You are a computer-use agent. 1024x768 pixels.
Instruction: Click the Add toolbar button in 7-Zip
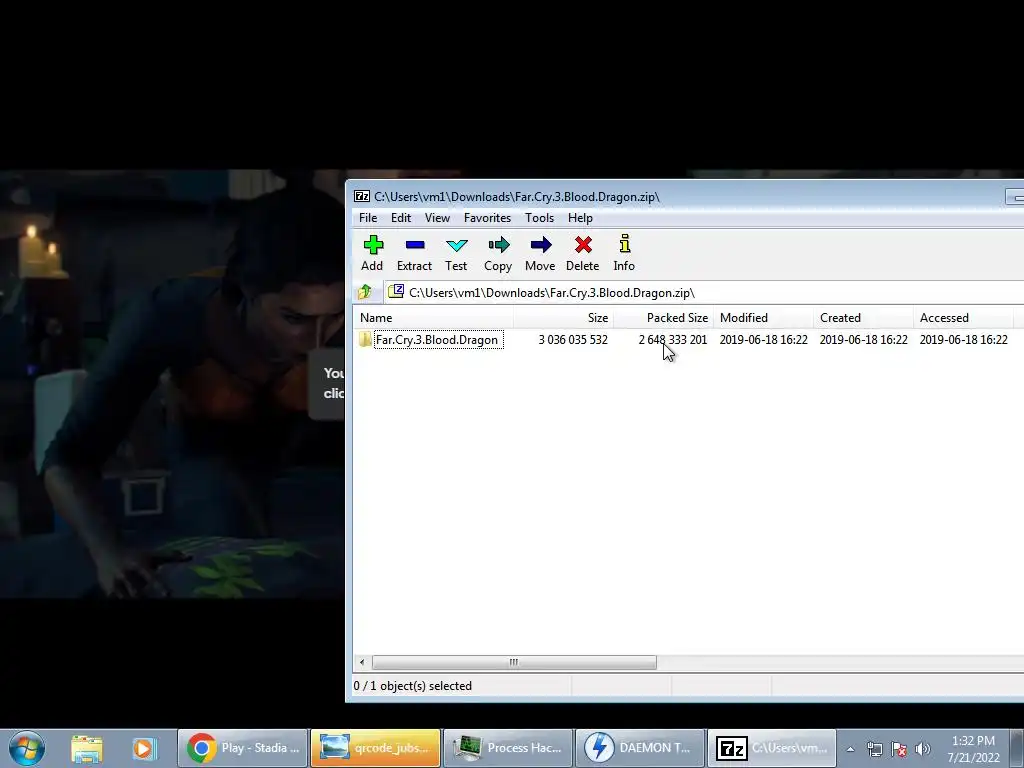click(x=372, y=253)
